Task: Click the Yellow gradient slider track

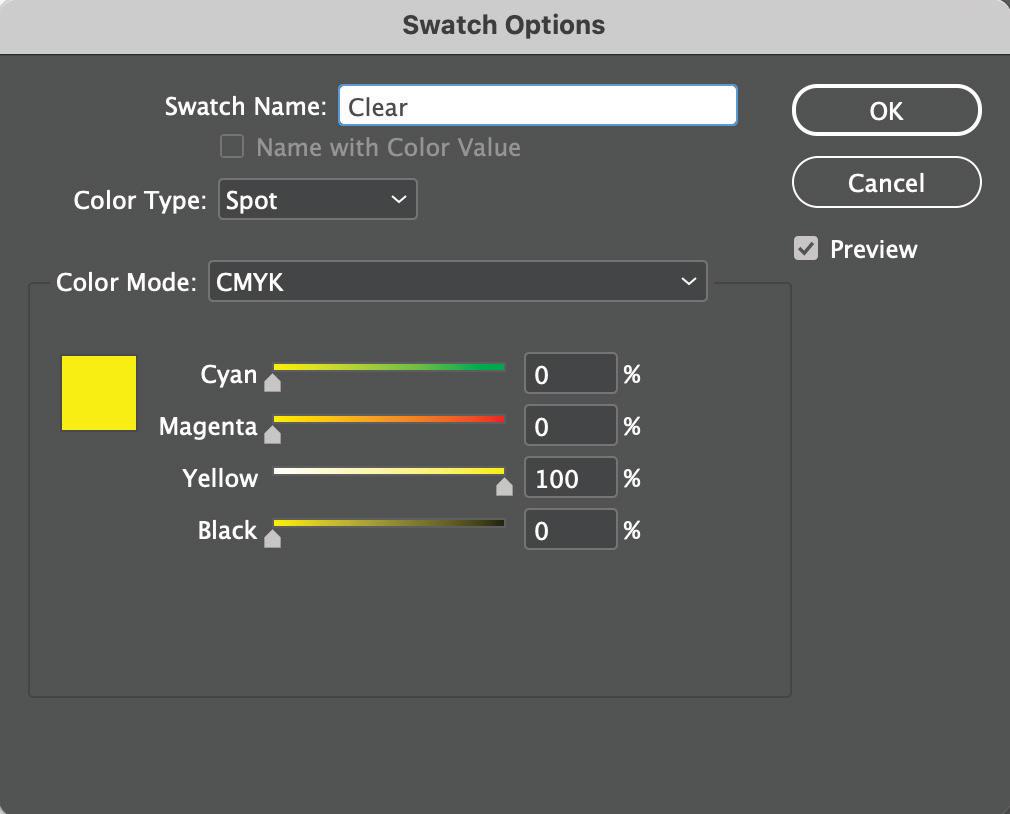Action: tap(389, 470)
